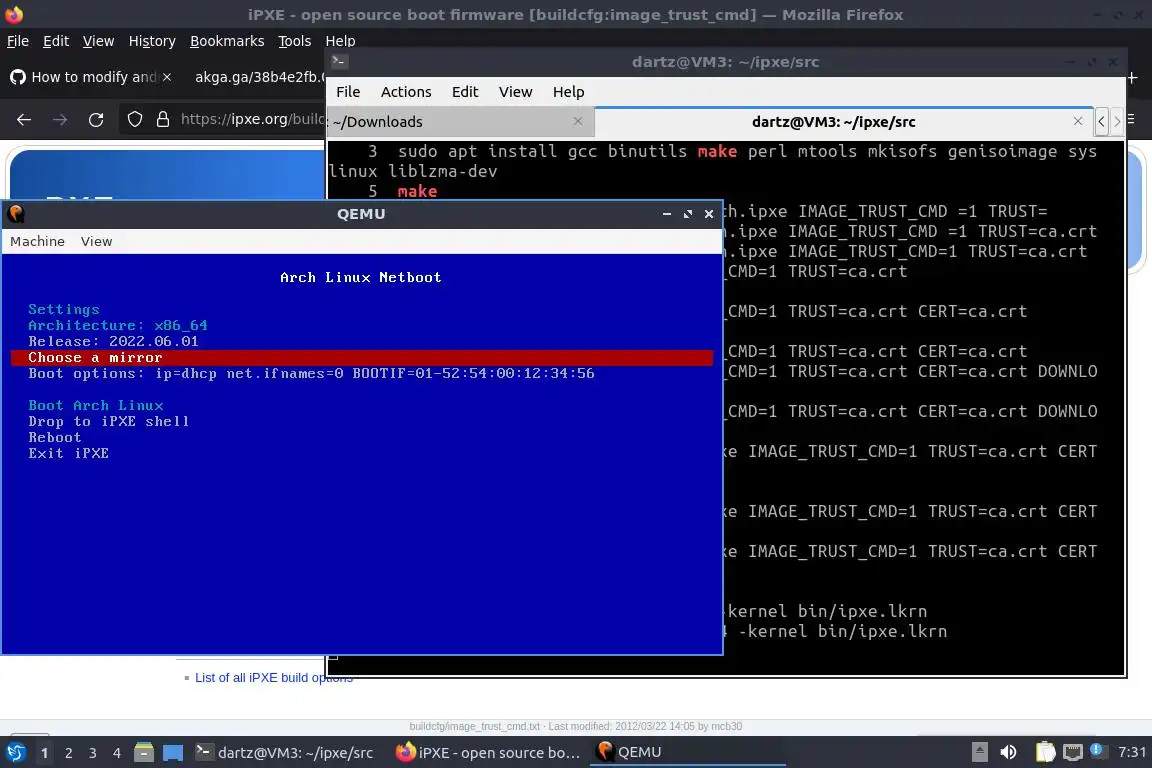Image resolution: width=1152 pixels, height=768 pixels.
Task: Close the ~/Downloads terminal tab
Action: click(578, 121)
